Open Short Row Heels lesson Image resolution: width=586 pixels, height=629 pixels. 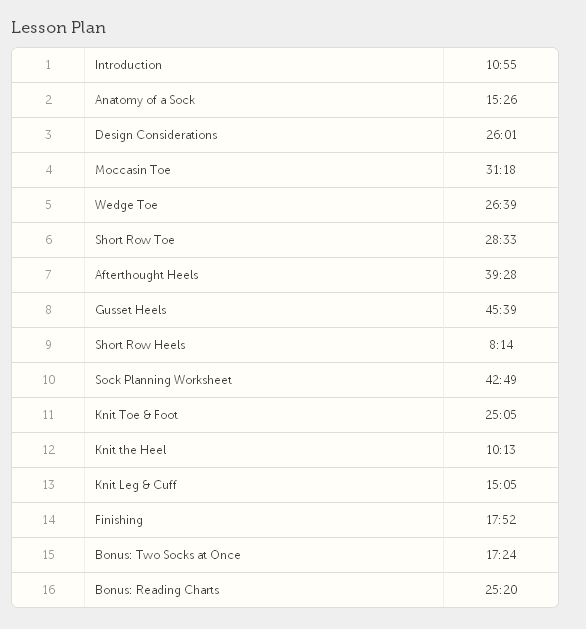(x=285, y=345)
